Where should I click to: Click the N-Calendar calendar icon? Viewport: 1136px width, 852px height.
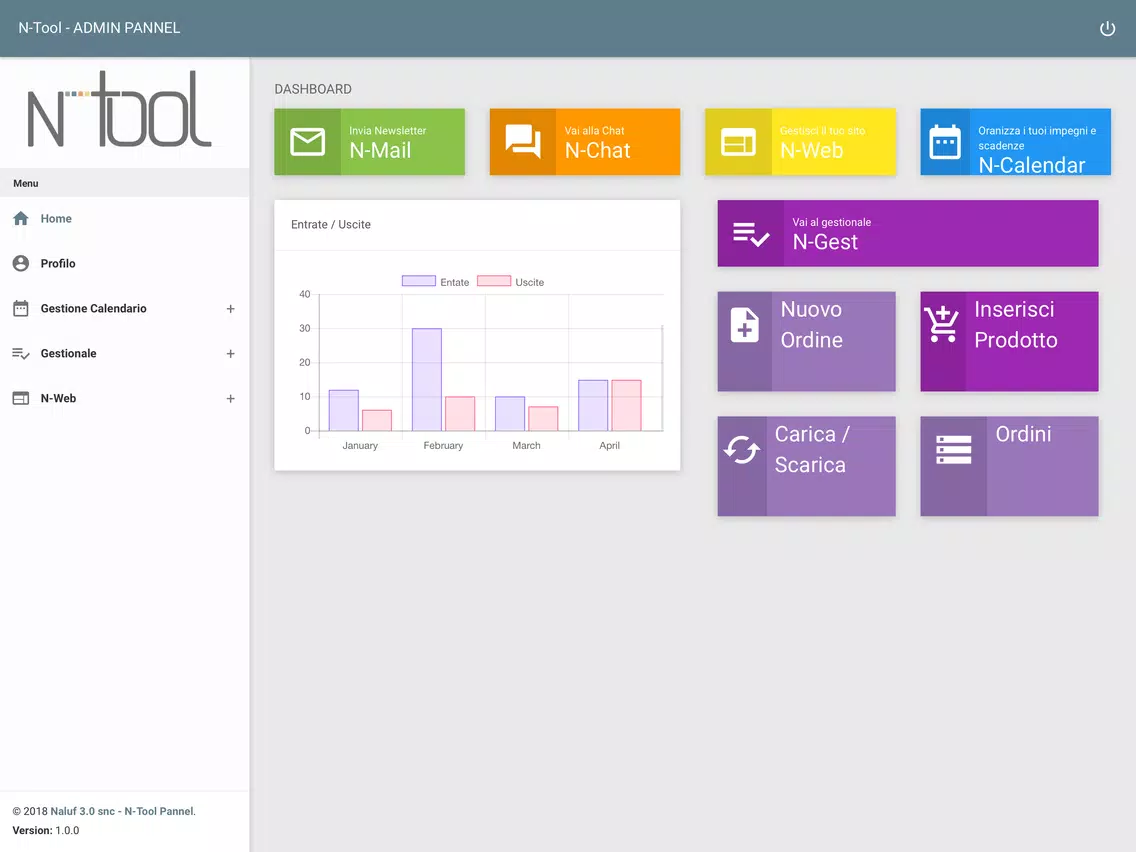pos(945,142)
